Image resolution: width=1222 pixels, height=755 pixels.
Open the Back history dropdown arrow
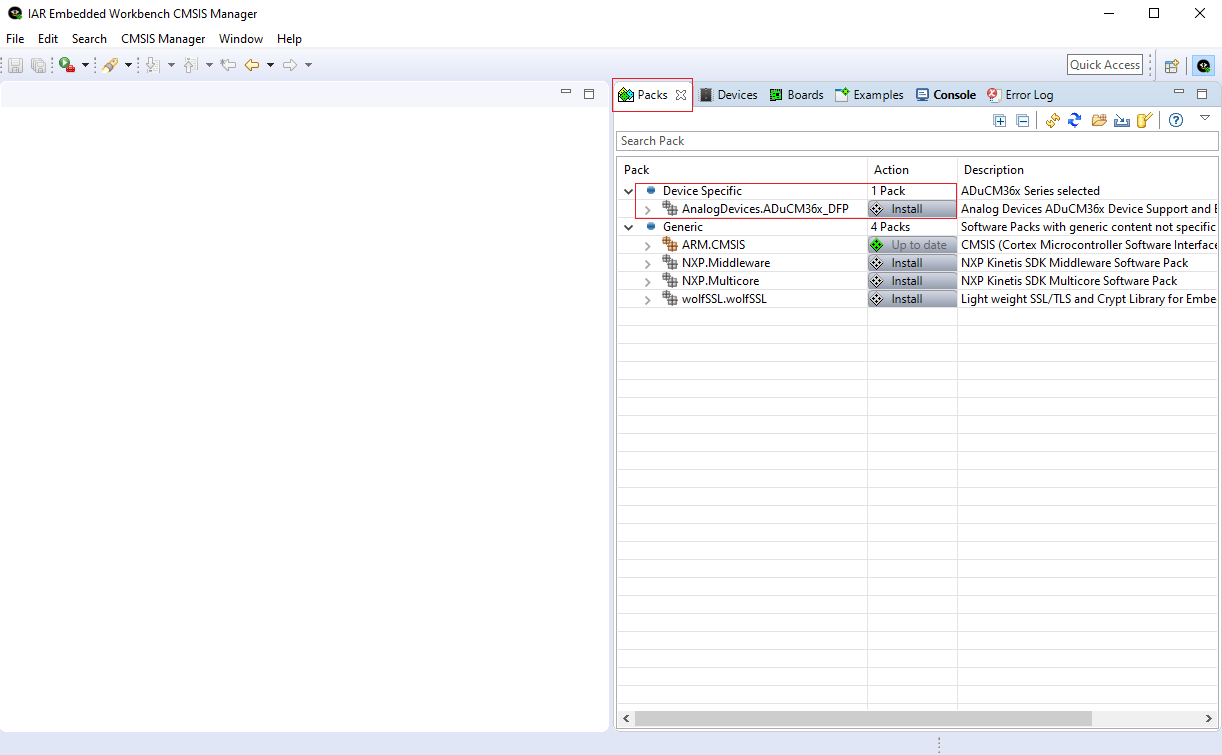point(270,65)
